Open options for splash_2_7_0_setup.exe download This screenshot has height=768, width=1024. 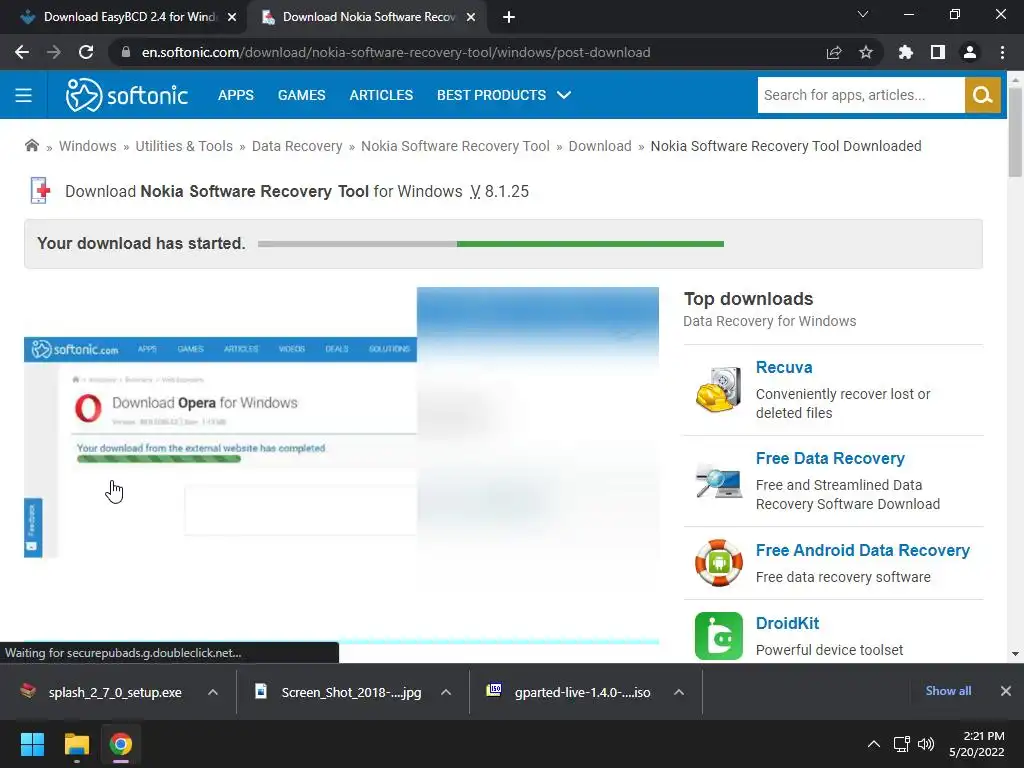click(213, 692)
